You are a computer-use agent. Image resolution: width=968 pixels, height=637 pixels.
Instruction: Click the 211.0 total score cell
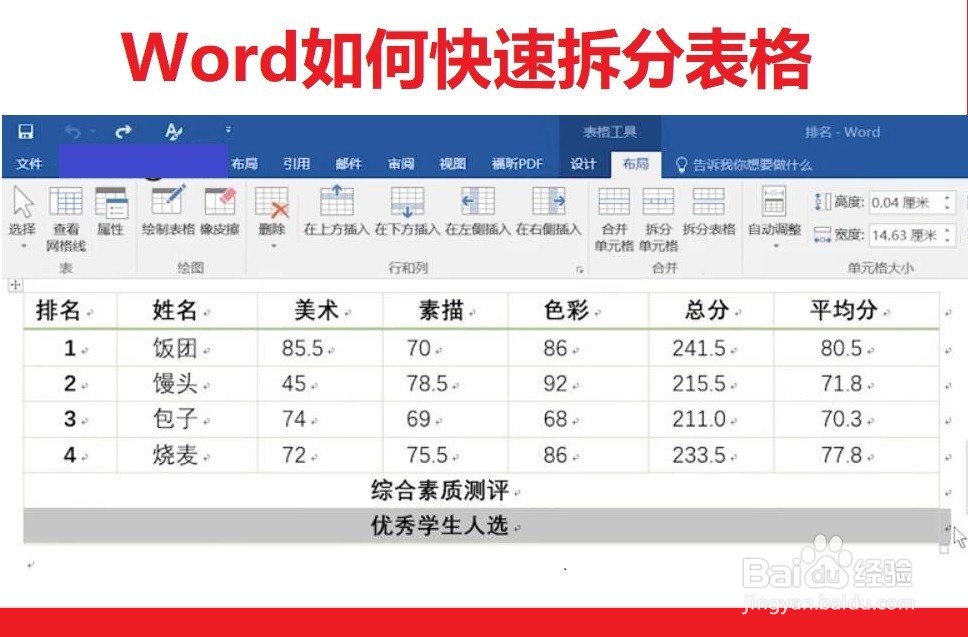(x=711, y=419)
